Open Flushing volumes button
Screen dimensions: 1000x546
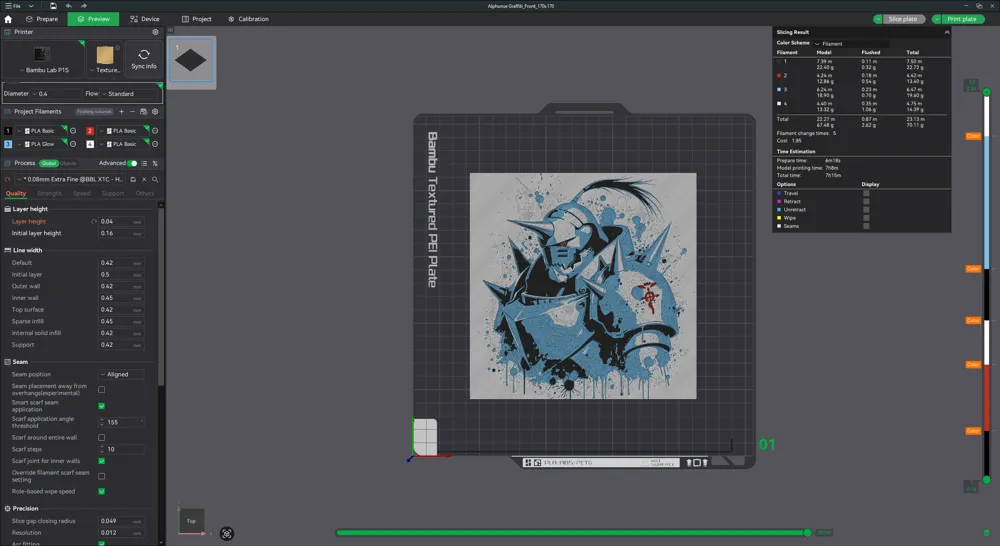coord(94,112)
